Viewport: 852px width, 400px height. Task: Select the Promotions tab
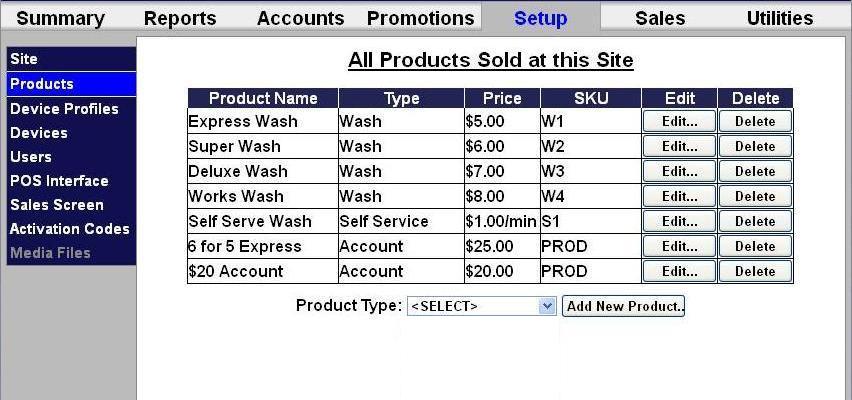tap(420, 18)
